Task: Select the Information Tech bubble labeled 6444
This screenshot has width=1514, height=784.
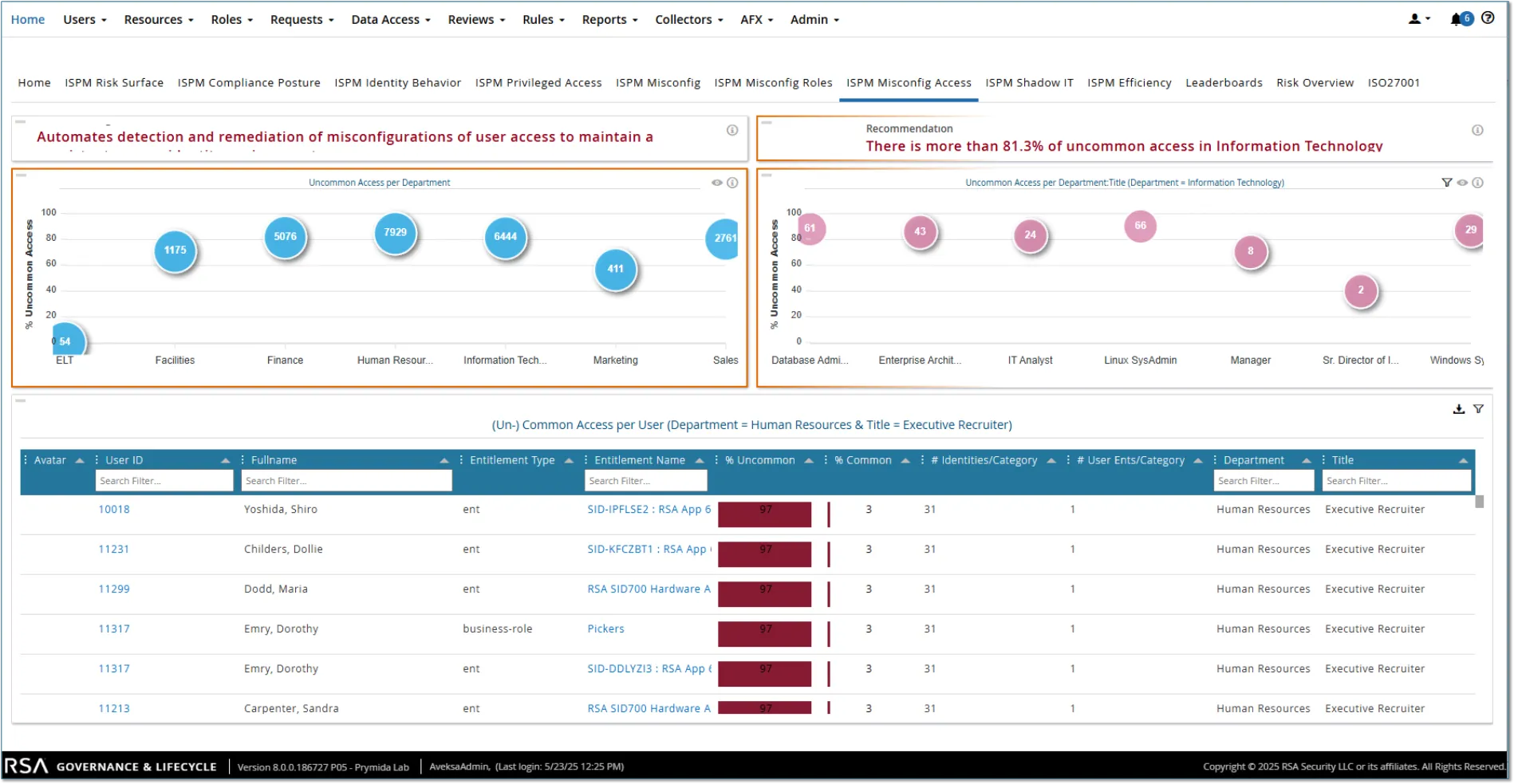Action: coord(505,237)
